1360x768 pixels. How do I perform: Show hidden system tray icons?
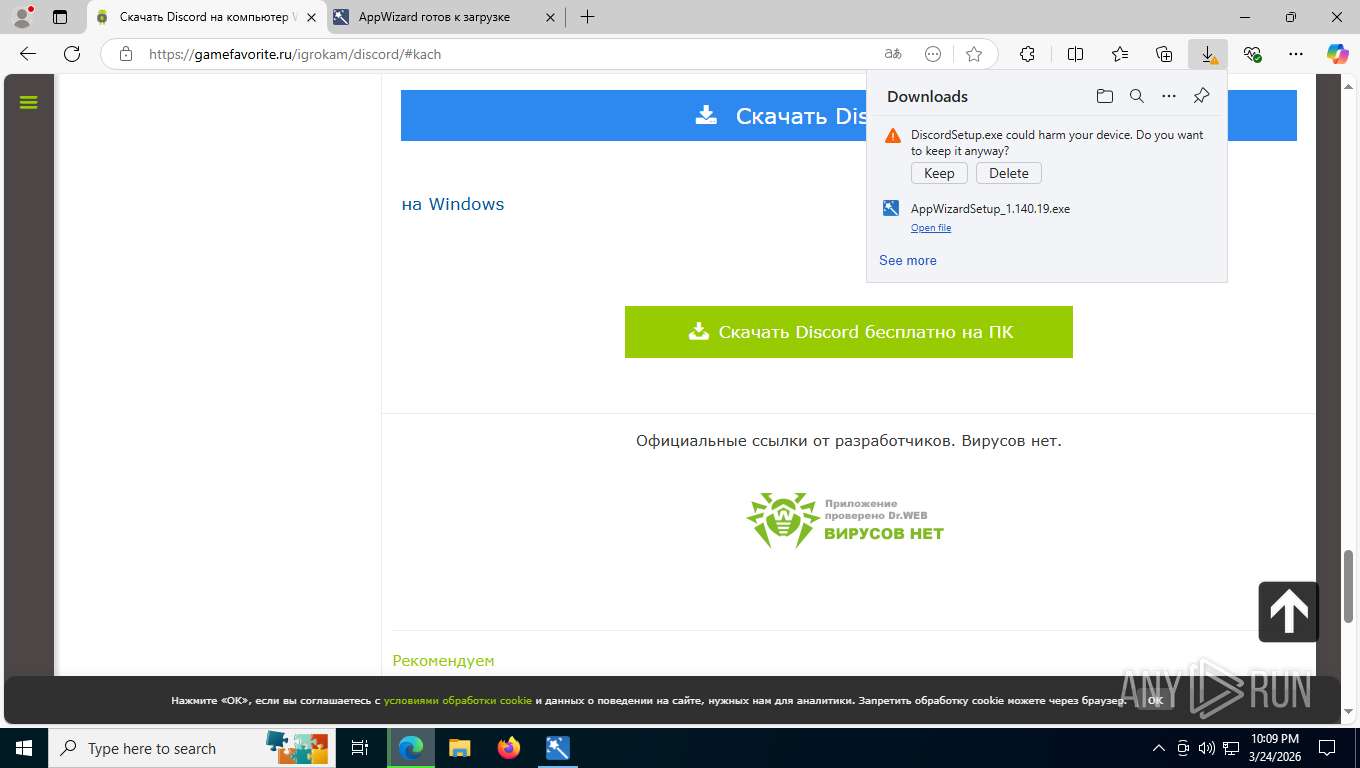coord(1159,748)
